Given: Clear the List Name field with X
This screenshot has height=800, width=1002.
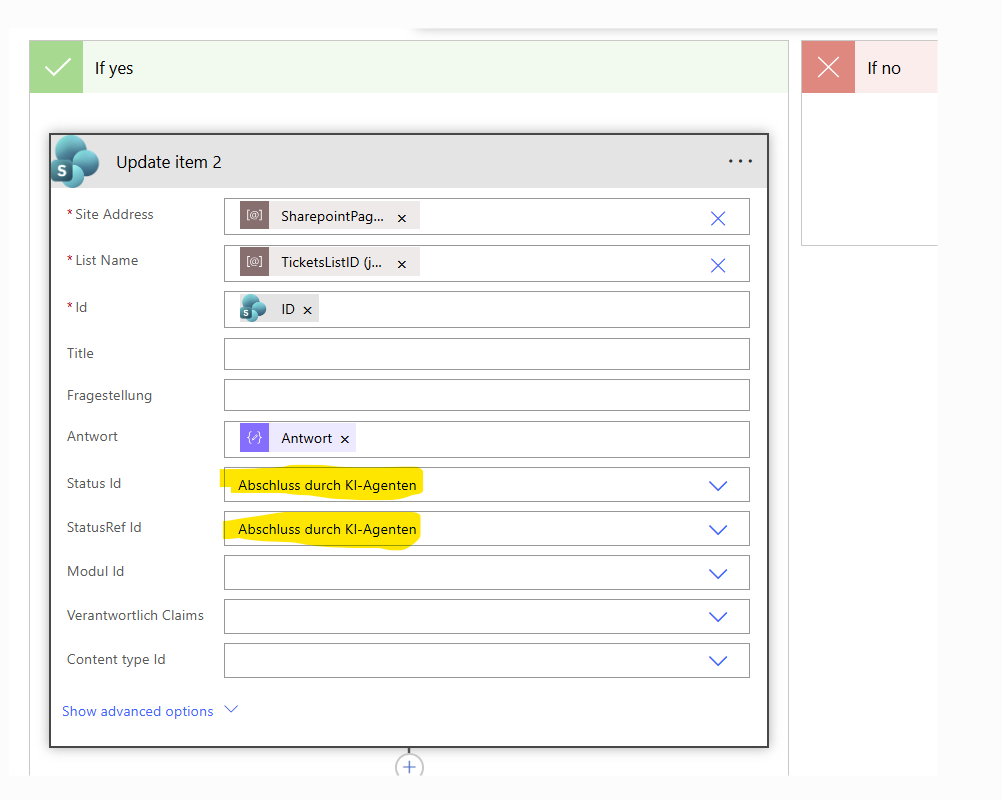Looking at the screenshot, I should point(717,265).
